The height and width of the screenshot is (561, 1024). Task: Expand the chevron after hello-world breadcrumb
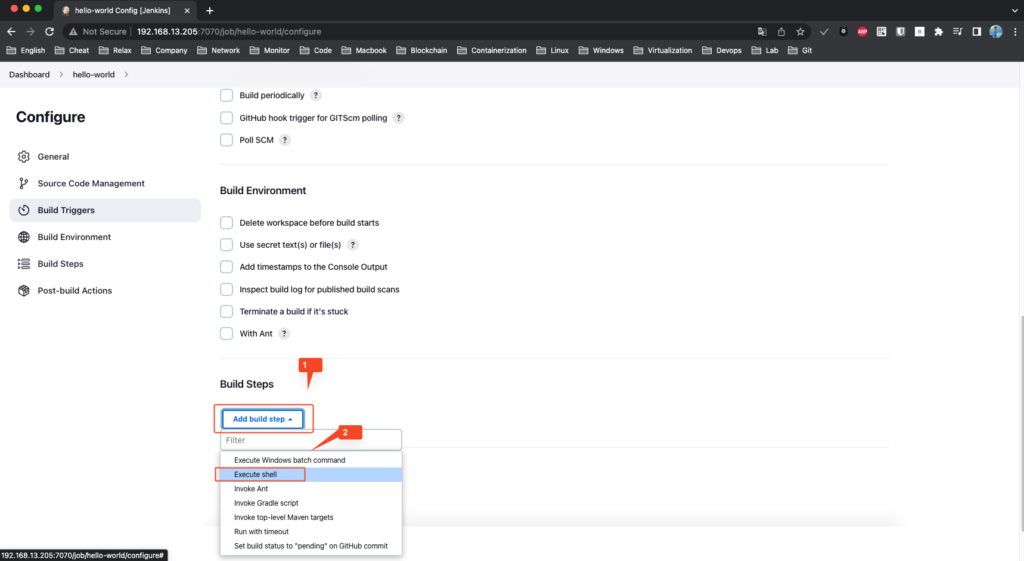pos(126,74)
